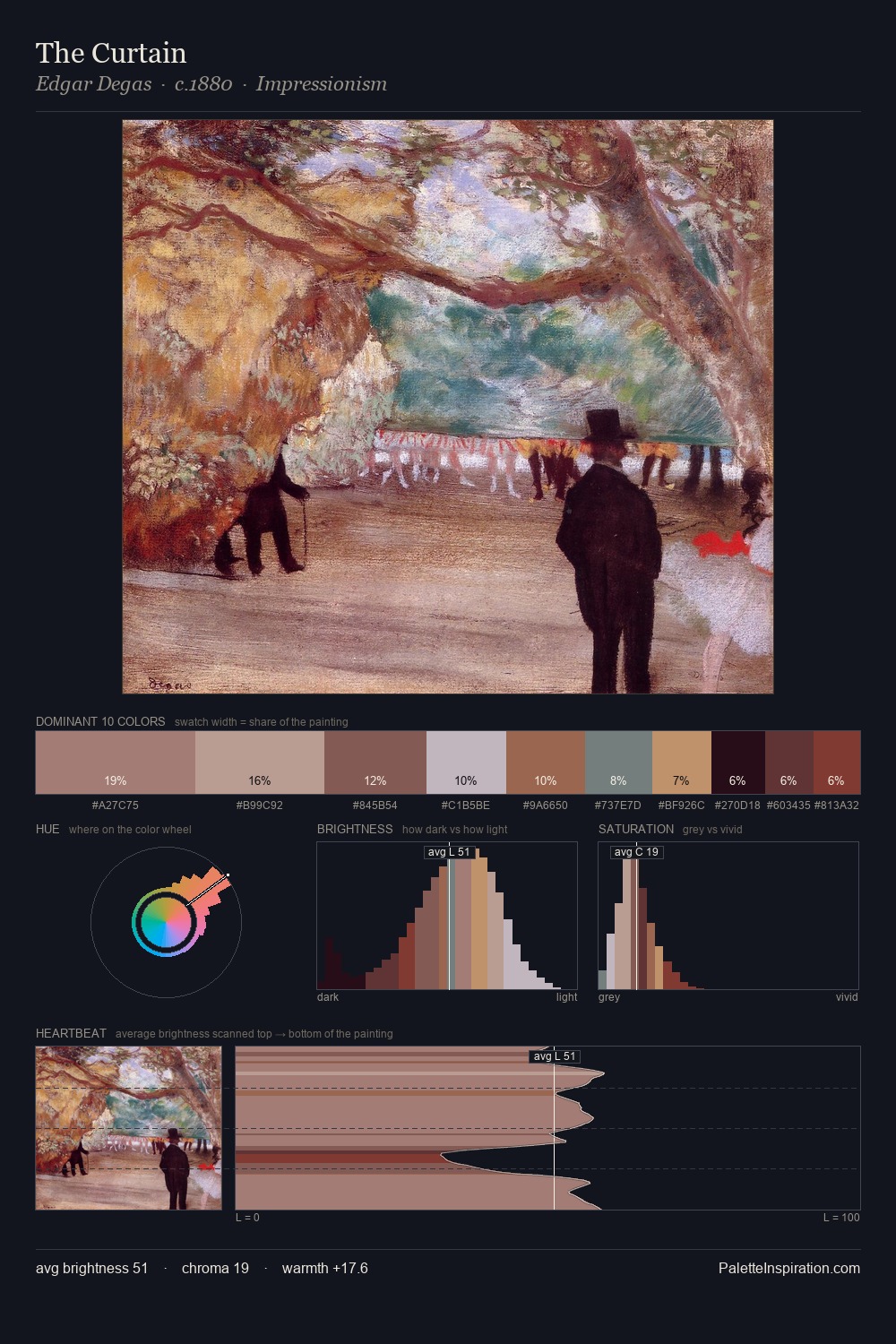
Task: Click the 'HUE' section heading
Action: coord(47,829)
